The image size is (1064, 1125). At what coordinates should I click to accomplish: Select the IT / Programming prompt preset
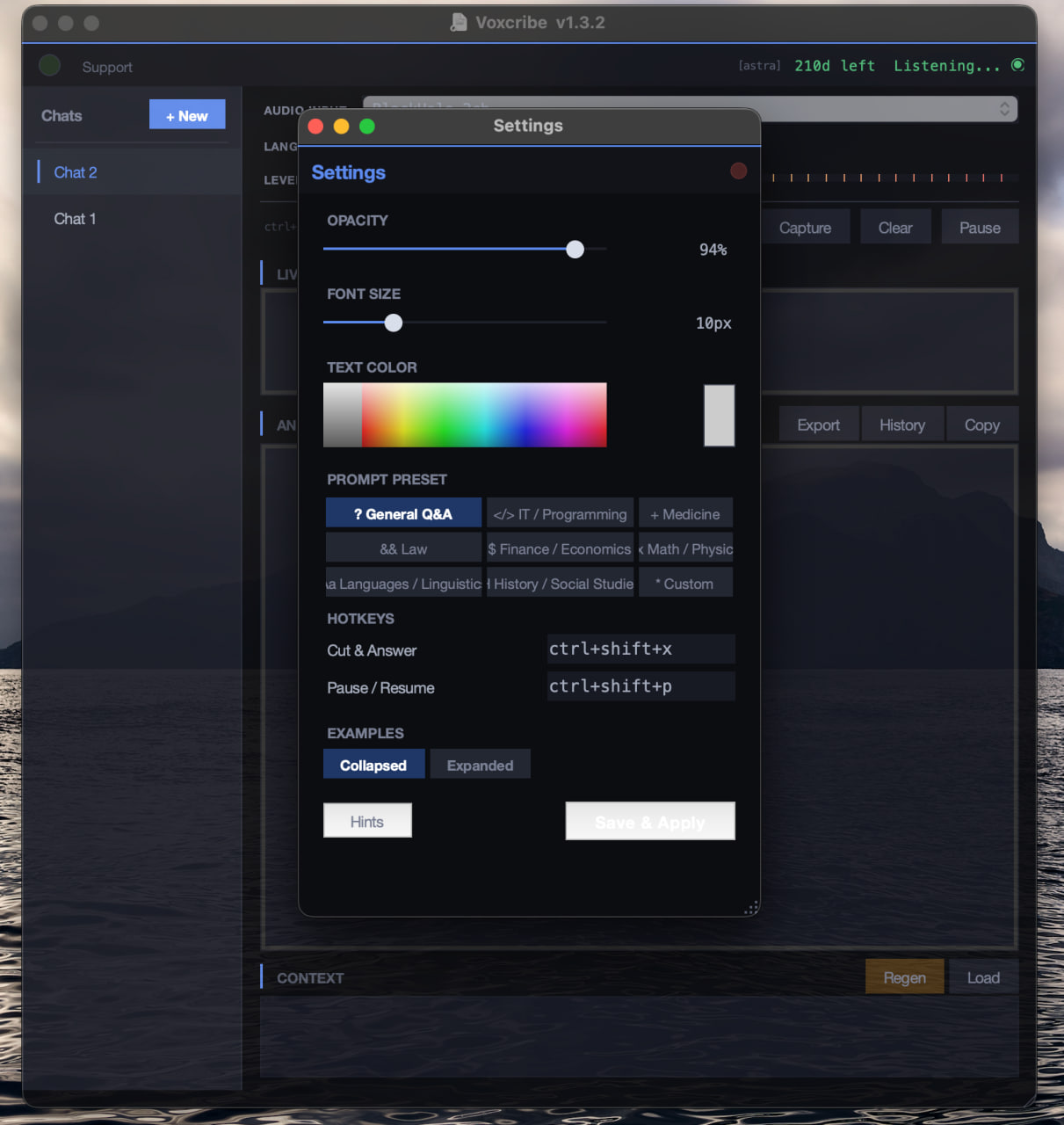point(560,513)
